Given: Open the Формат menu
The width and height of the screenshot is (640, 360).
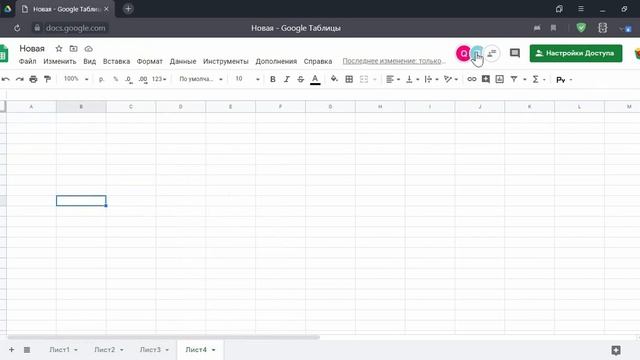Looking at the screenshot, I should pyautogui.click(x=149, y=61).
